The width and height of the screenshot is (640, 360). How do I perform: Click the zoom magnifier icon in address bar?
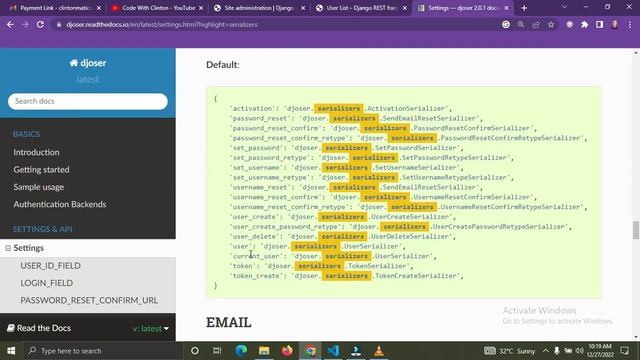click(x=521, y=24)
